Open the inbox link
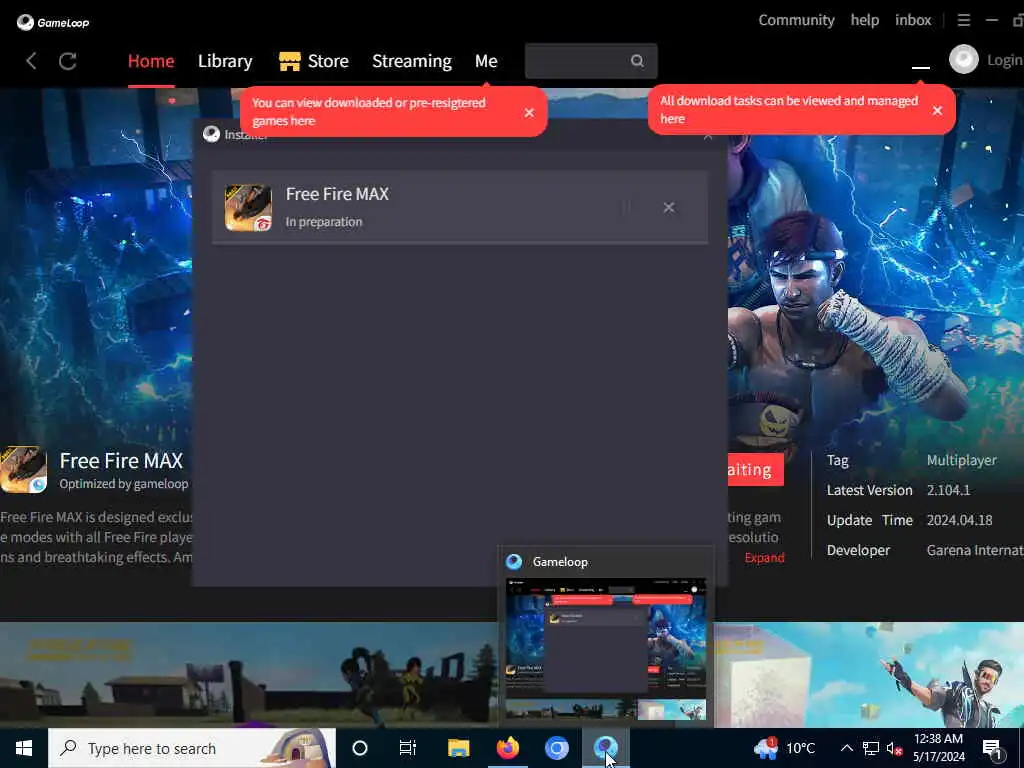Screen dimensions: 1024x768 tap(913, 20)
